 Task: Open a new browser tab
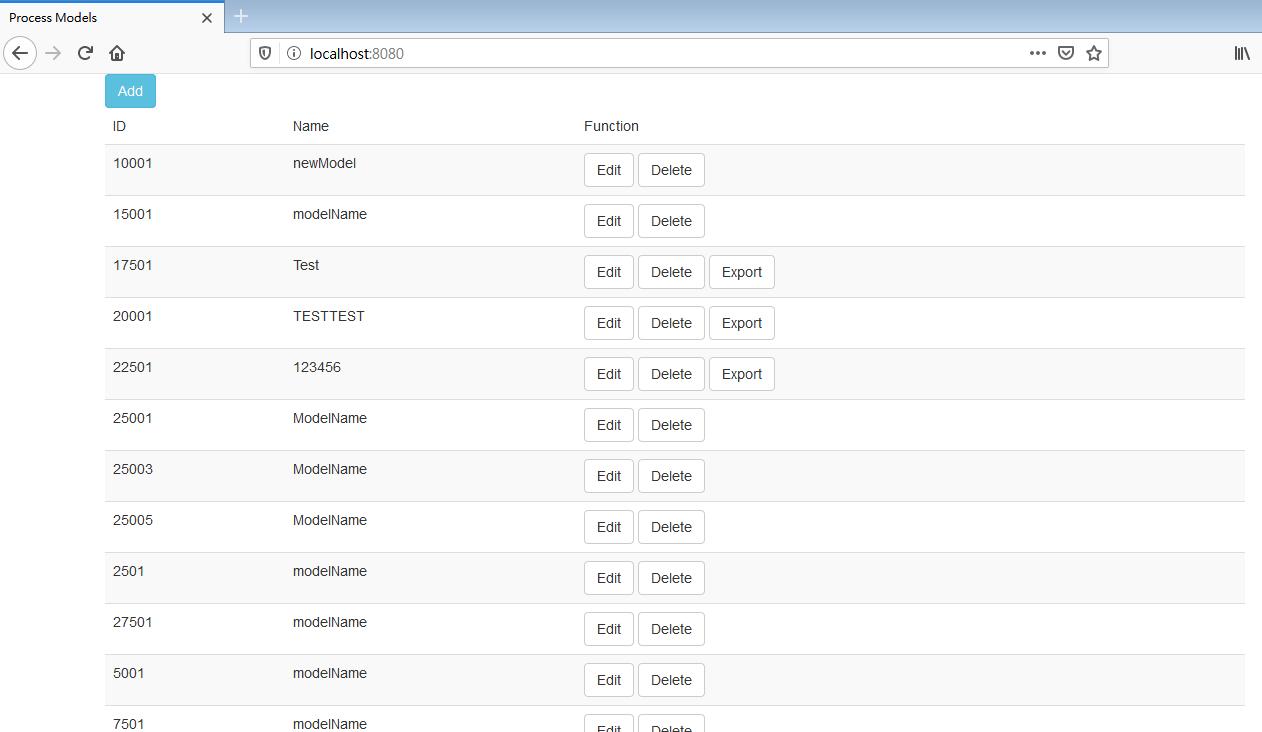click(x=241, y=16)
